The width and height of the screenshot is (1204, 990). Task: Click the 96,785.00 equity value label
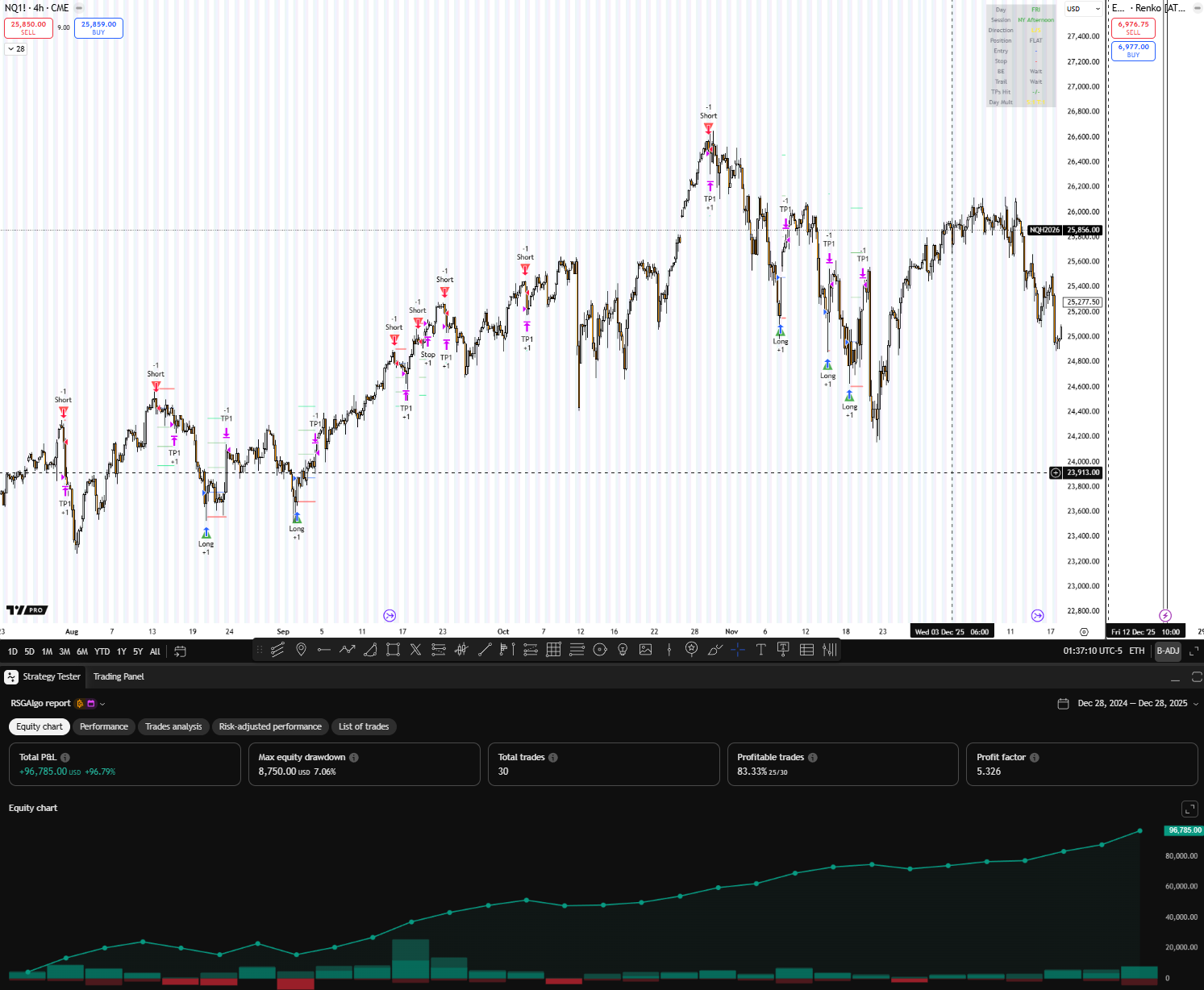pyautogui.click(x=1183, y=830)
